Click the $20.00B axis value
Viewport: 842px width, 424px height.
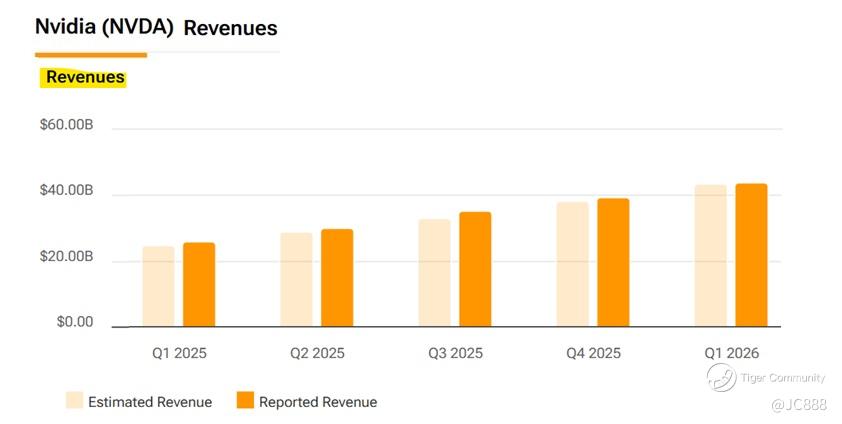tap(67, 257)
